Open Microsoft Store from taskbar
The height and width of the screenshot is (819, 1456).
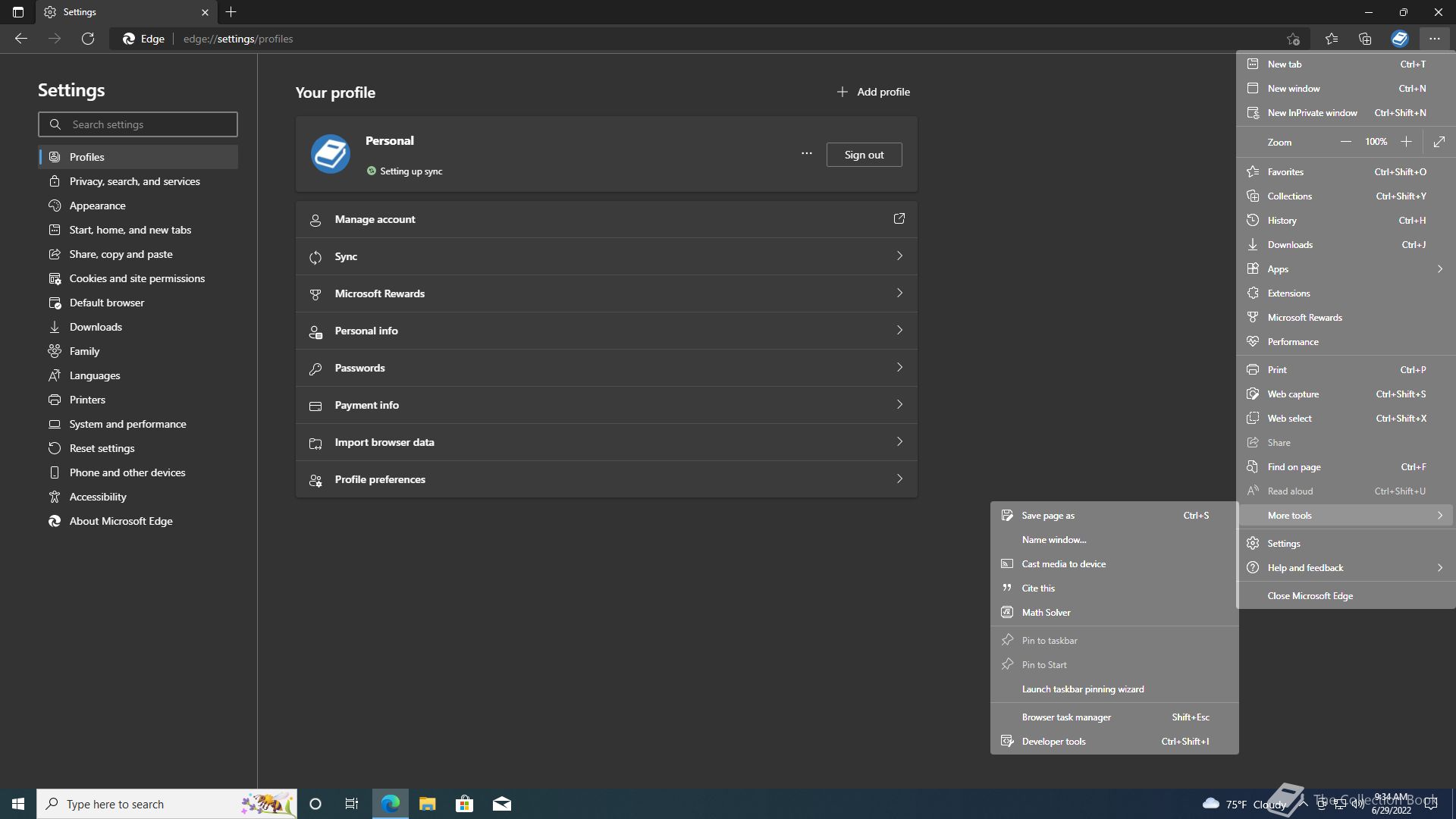tap(464, 804)
